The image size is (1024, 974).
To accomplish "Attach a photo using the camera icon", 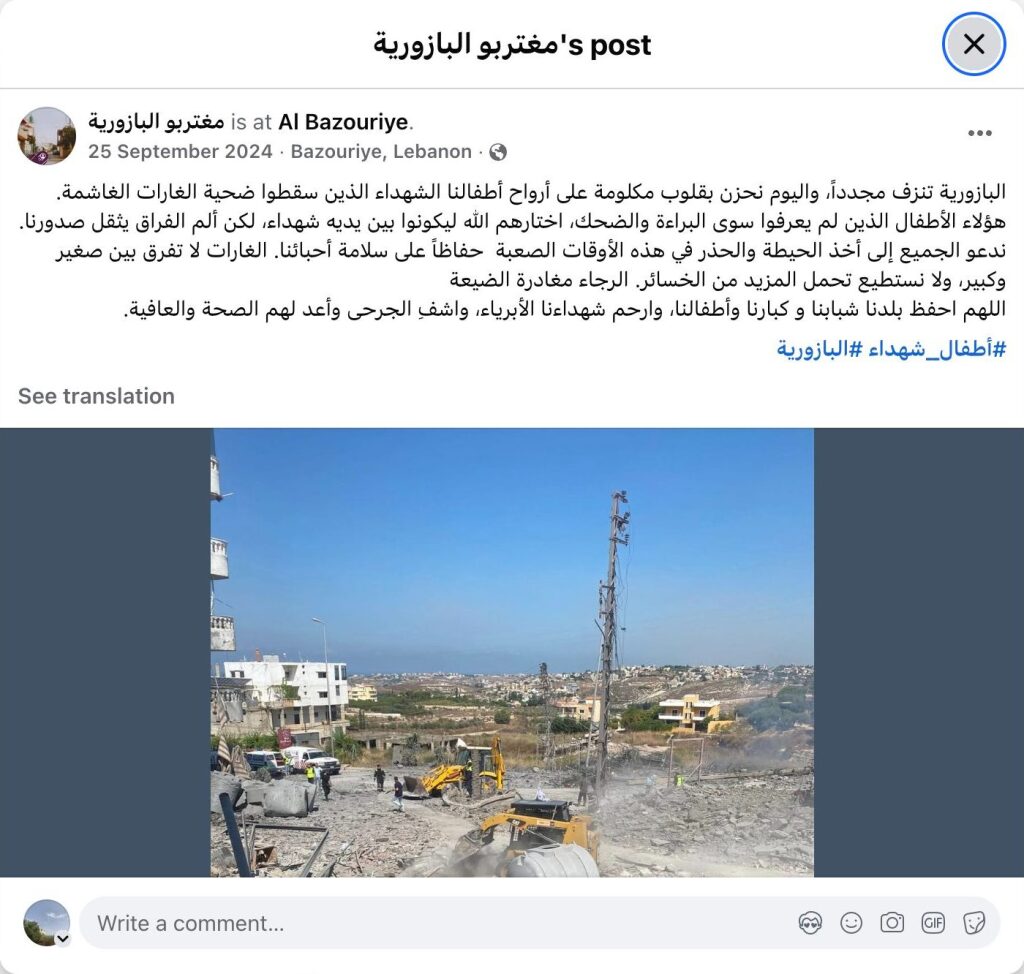I will [892, 923].
